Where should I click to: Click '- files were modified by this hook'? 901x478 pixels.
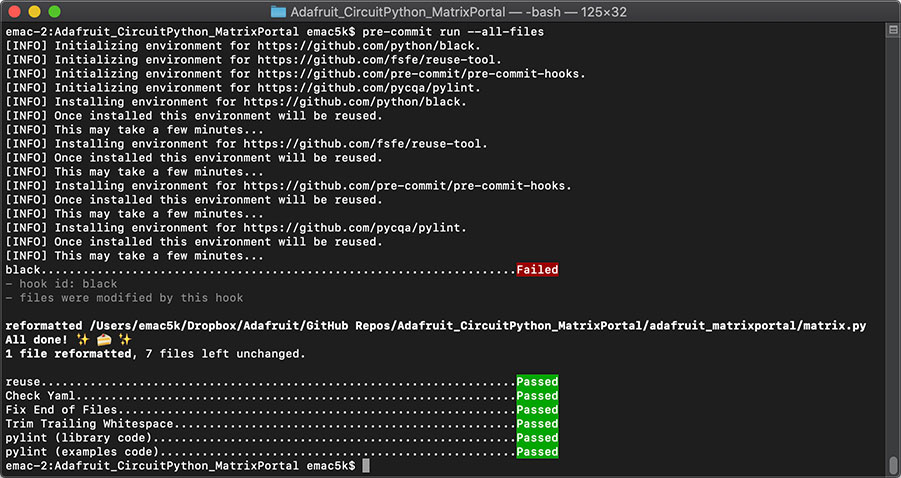click(124, 298)
